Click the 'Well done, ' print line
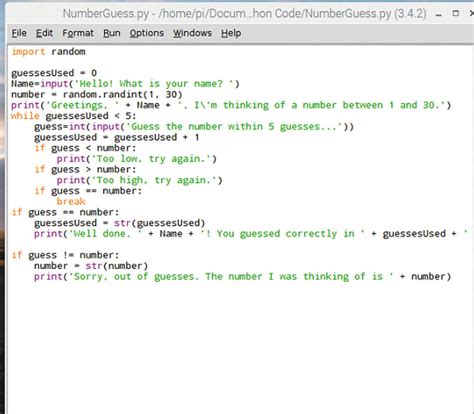Viewport: 474px width, 414px height. coord(252,234)
